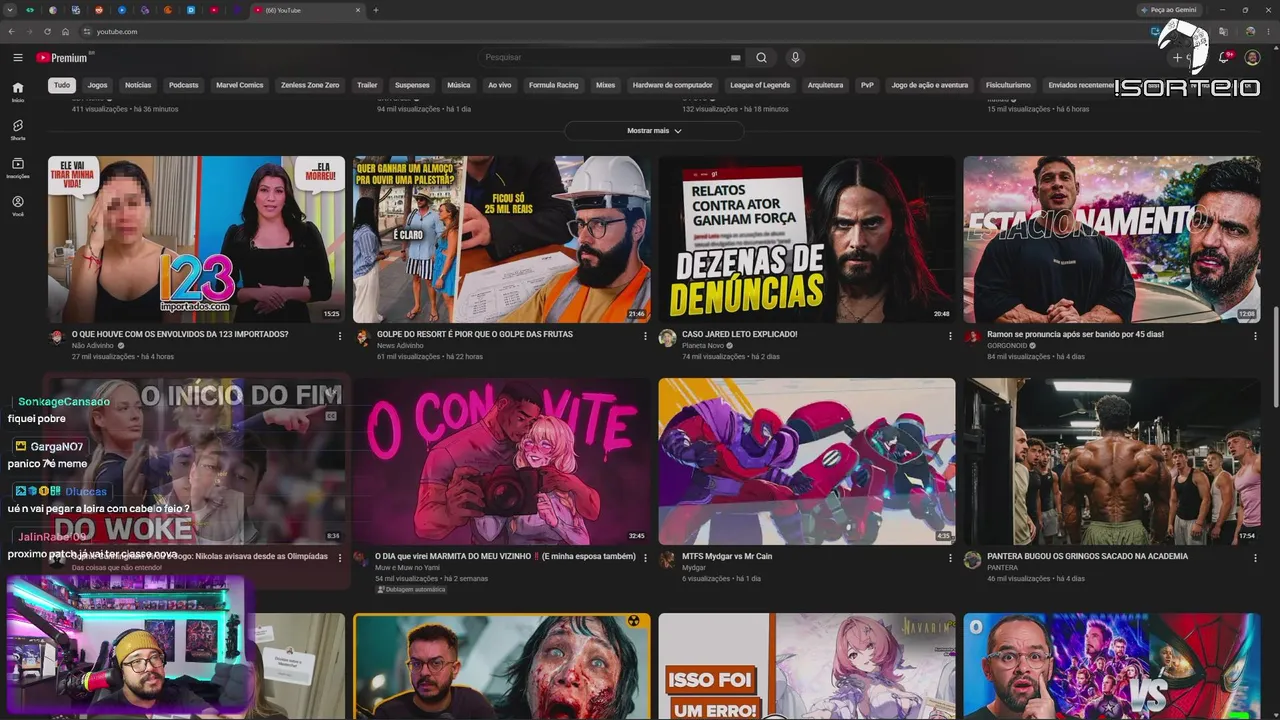This screenshot has width=1280, height=720.
Task: Filter by Marvel Comics
Action: click(240, 85)
